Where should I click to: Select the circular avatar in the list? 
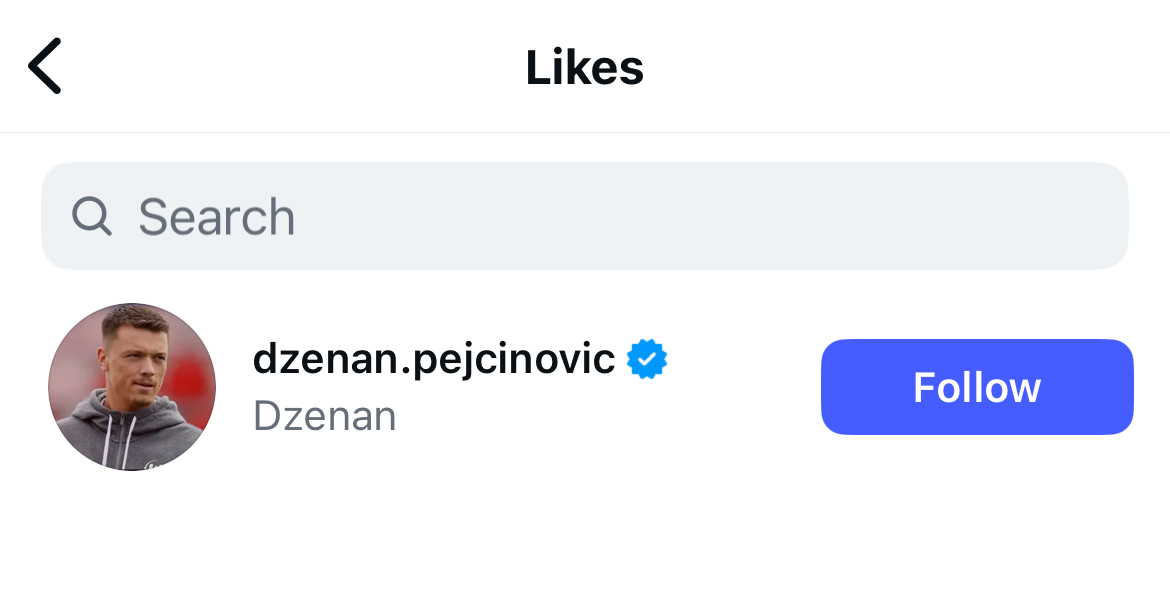pos(132,387)
